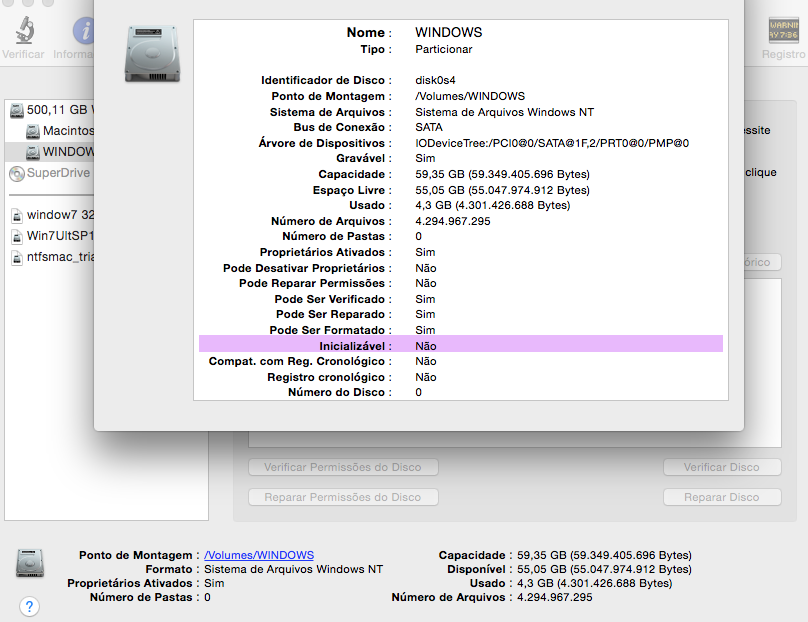Click the Nome value WINDOWS

pyautogui.click(x=449, y=32)
